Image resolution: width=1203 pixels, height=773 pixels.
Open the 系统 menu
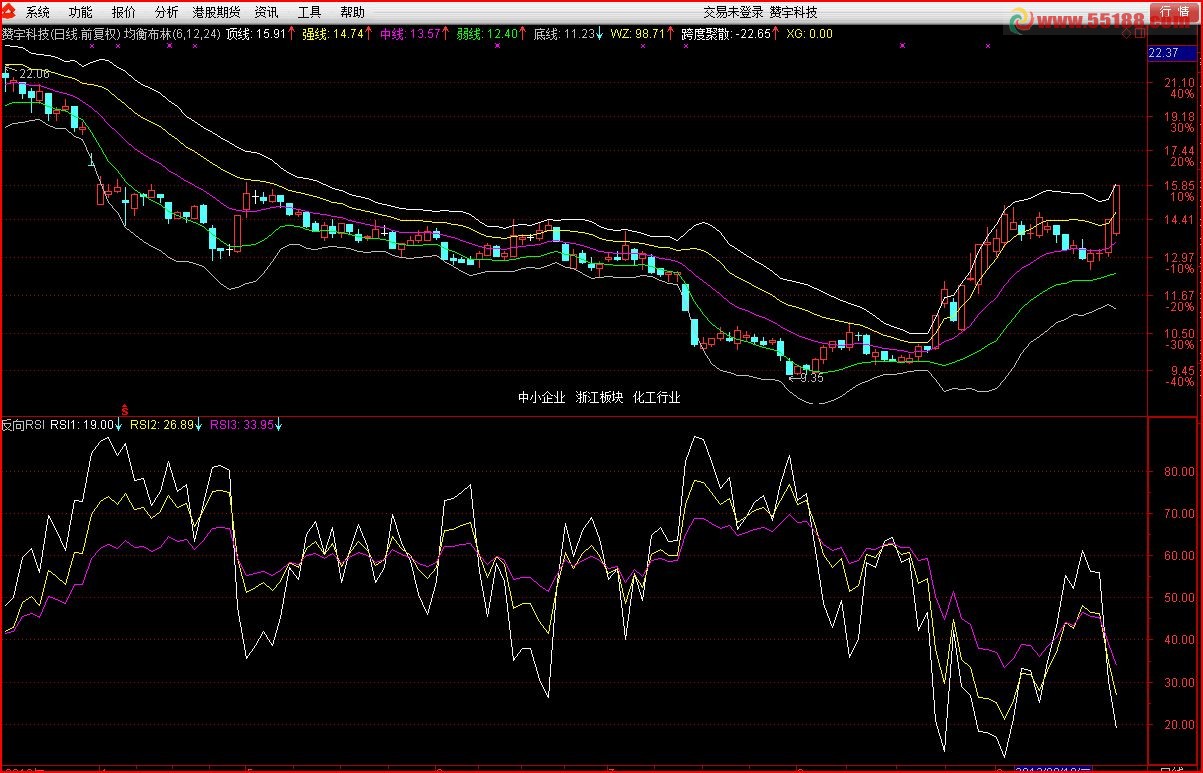[x=38, y=13]
